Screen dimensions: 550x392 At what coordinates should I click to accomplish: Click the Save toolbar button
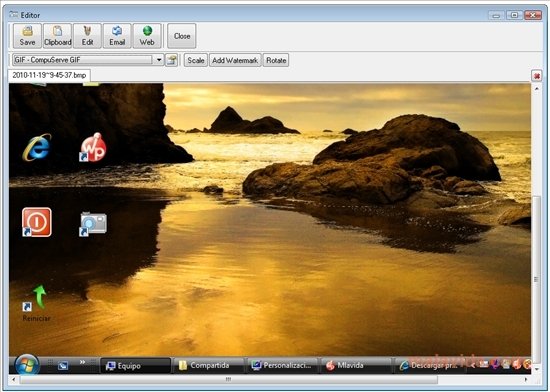(x=27, y=36)
